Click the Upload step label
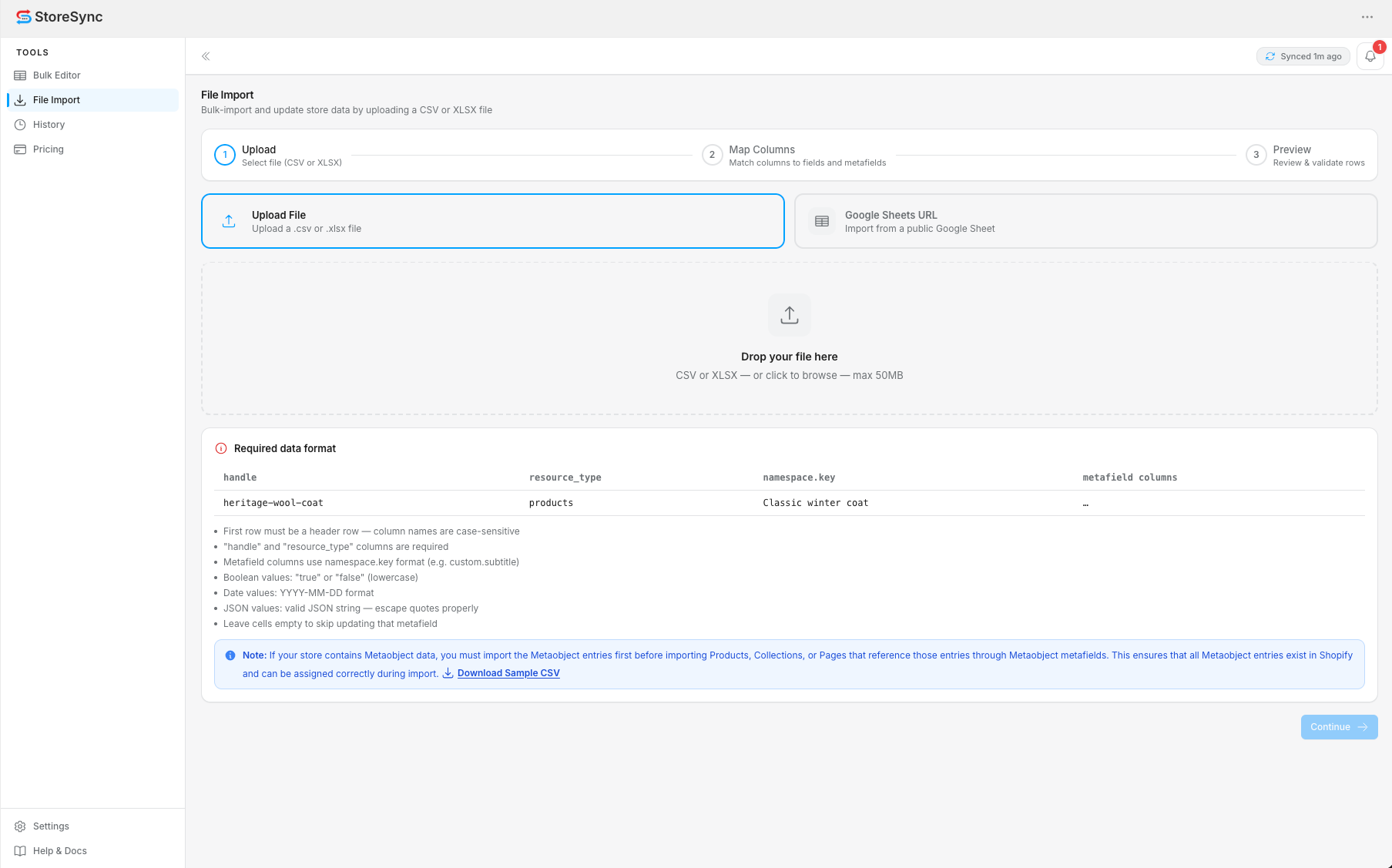The width and height of the screenshot is (1392, 868). click(x=259, y=149)
